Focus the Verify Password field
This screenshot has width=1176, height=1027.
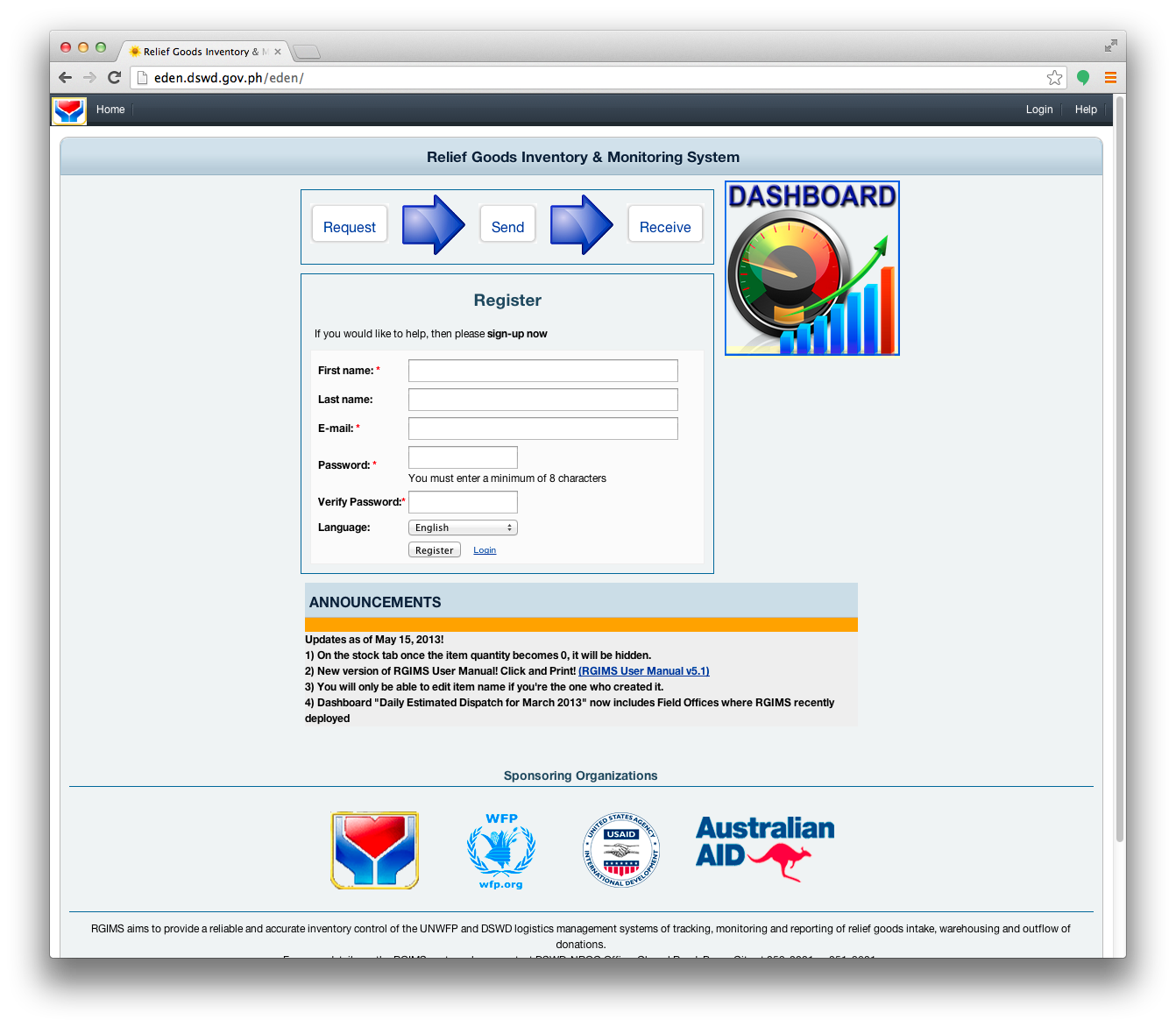pos(463,502)
